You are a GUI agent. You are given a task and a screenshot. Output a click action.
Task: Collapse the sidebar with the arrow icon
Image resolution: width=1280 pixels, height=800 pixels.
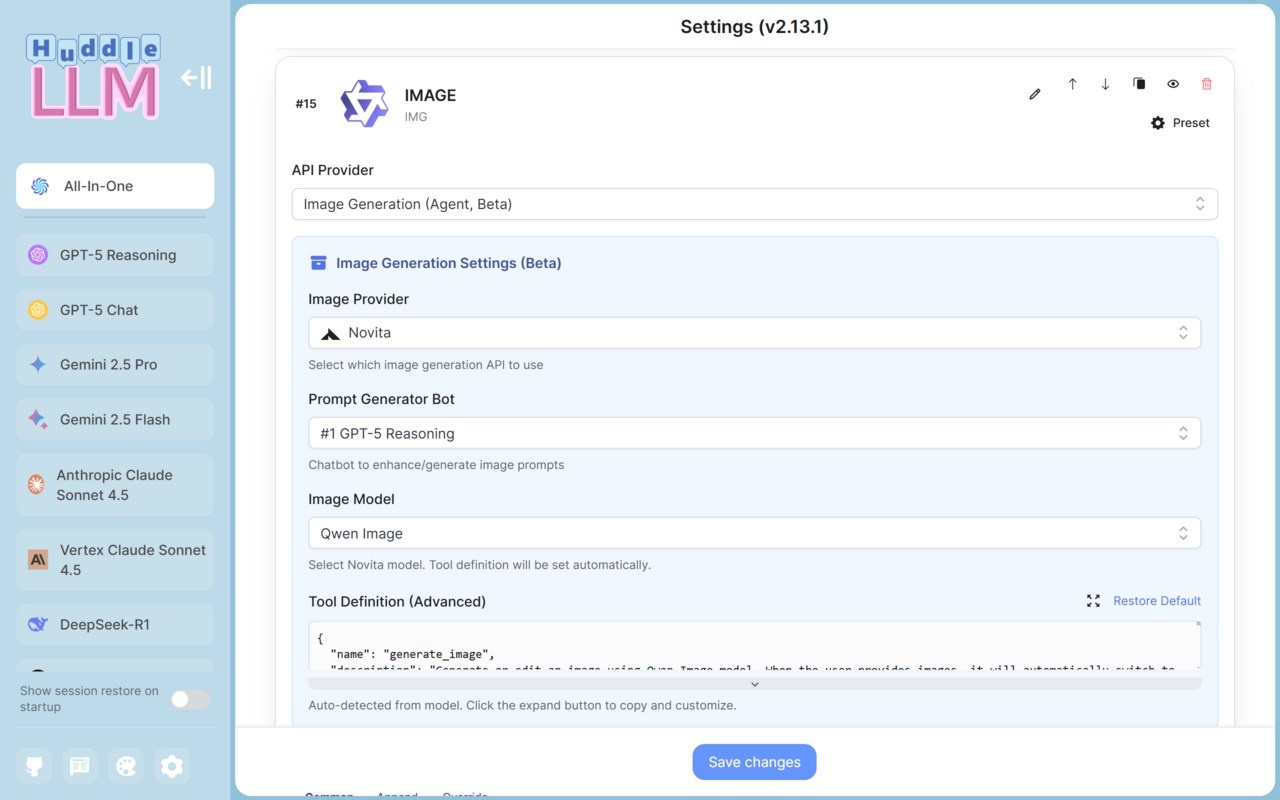click(196, 78)
